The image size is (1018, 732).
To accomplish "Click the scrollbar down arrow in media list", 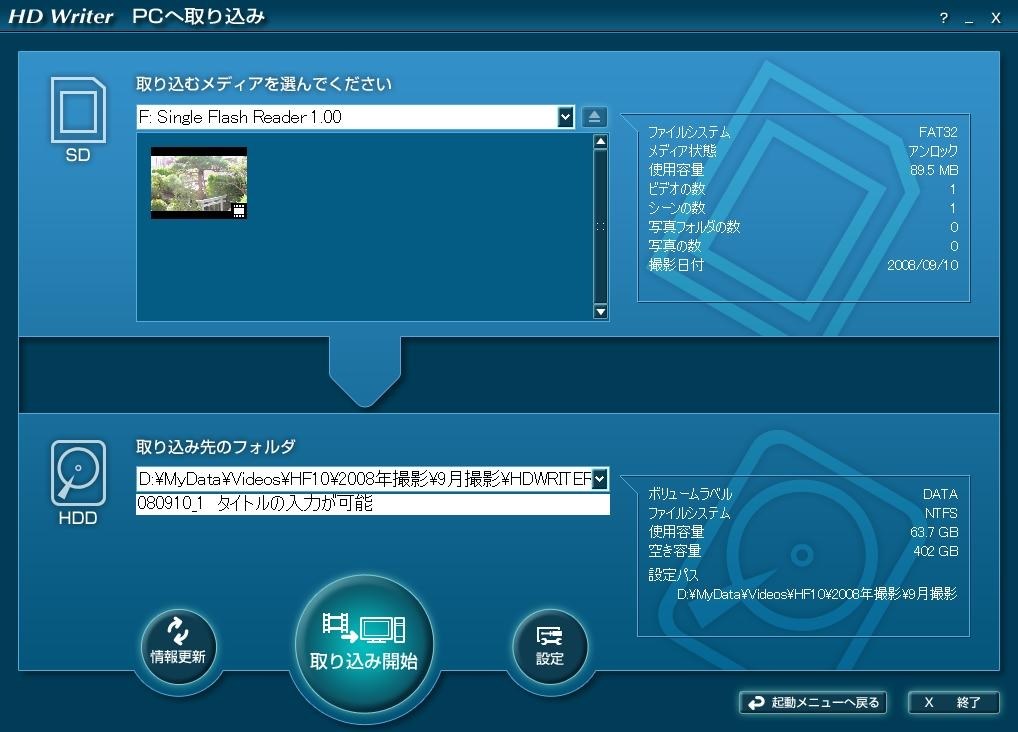I will [x=601, y=313].
